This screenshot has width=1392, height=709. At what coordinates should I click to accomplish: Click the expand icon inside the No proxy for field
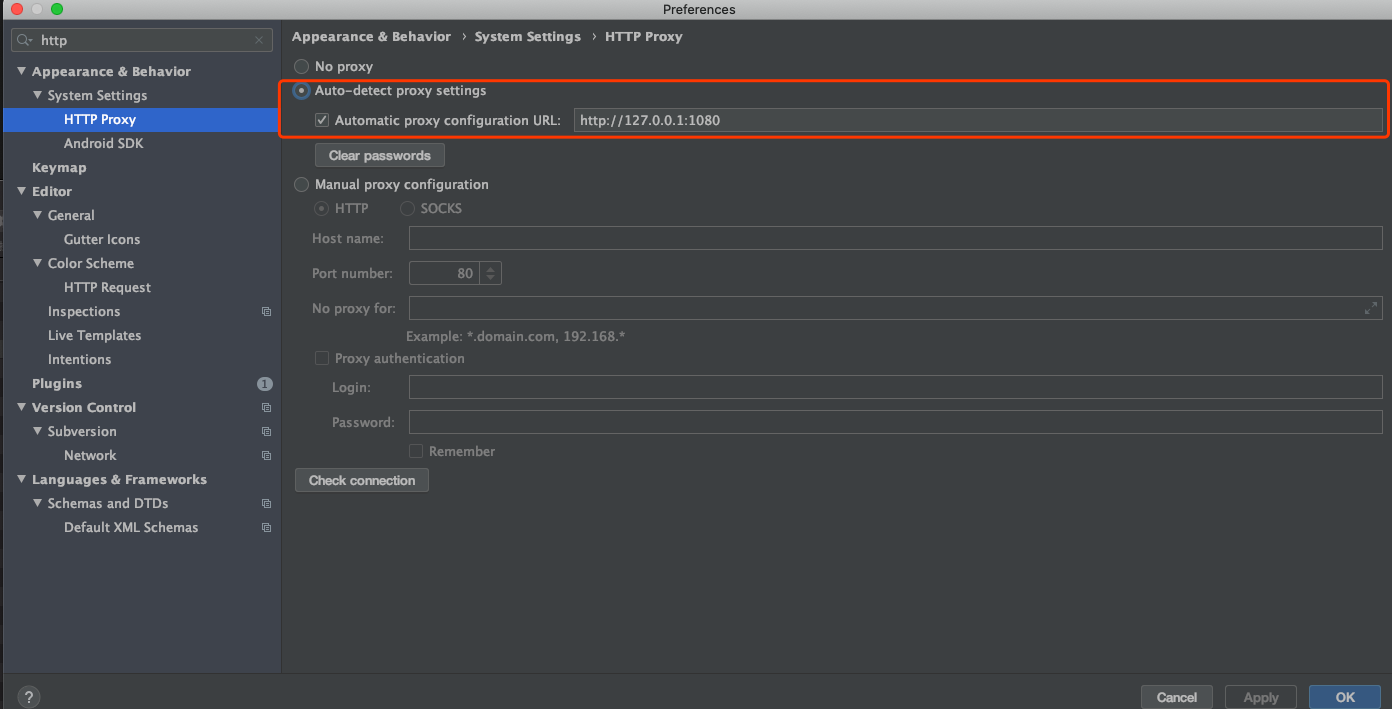[x=1371, y=308]
